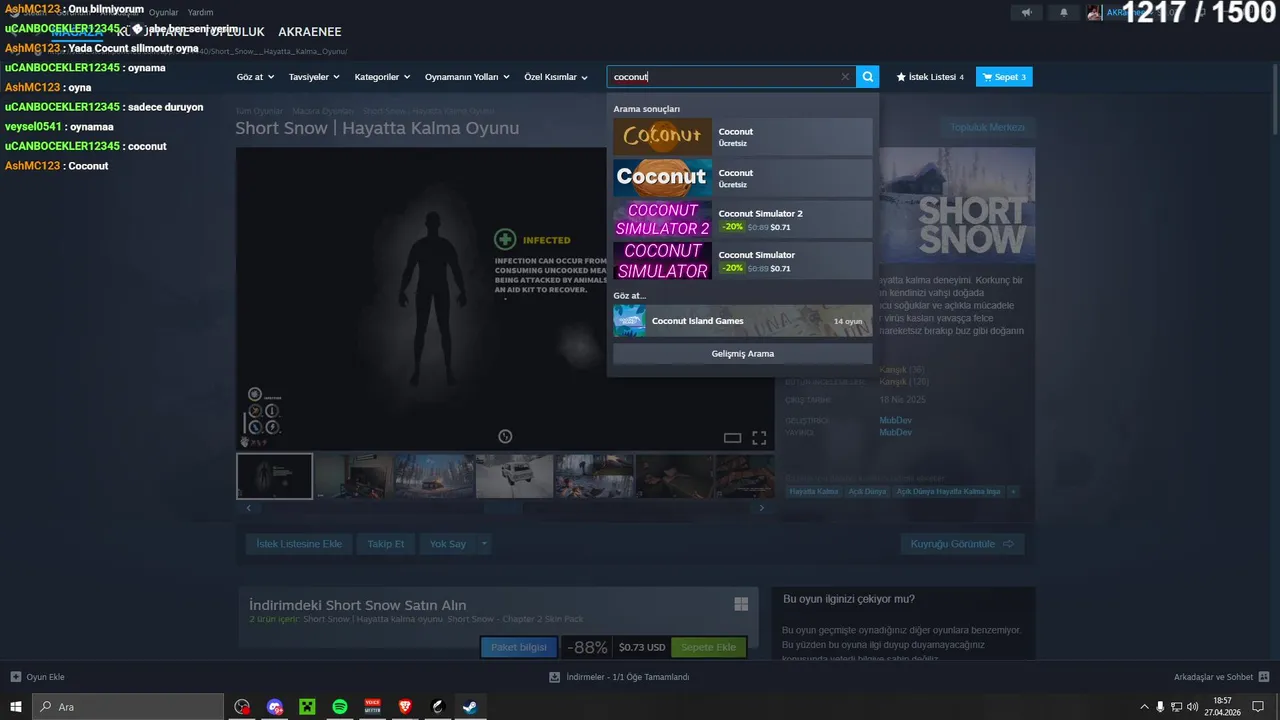The height and width of the screenshot is (720, 1280).
Task: Click the Paket bilgisi button
Action: (519, 647)
